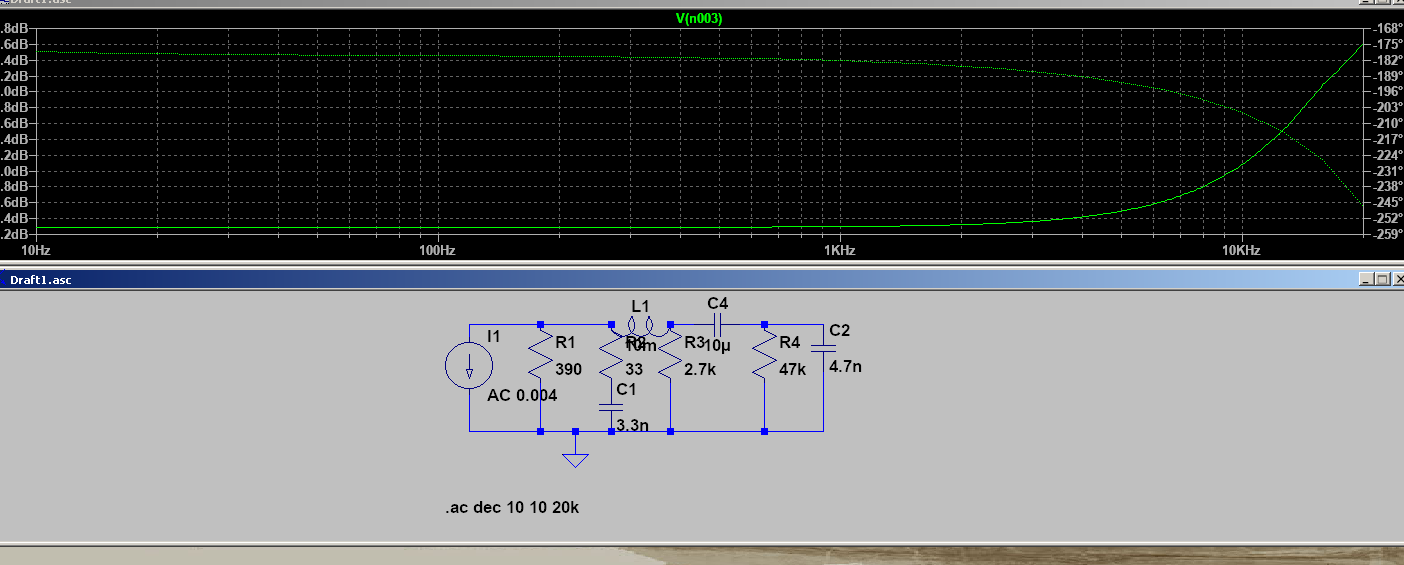The image size is (1404, 565).
Task: Click the R1 resistor label
Action: pyautogui.click(x=566, y=342)
